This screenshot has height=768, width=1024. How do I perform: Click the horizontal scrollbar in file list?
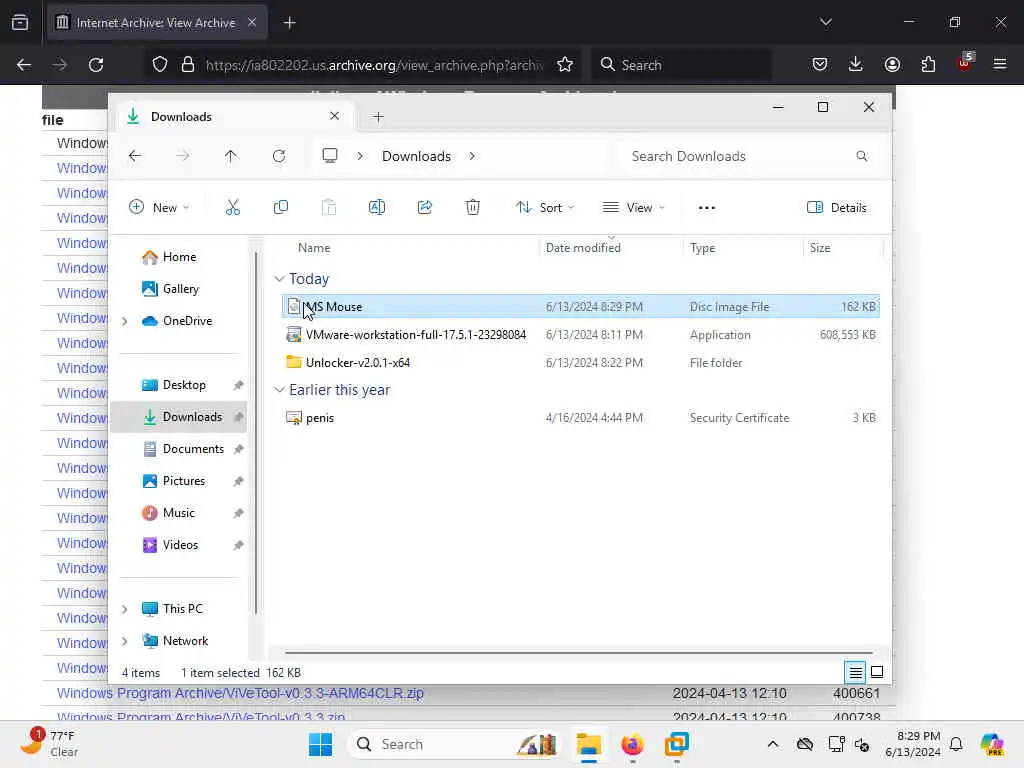pos(579,652)
